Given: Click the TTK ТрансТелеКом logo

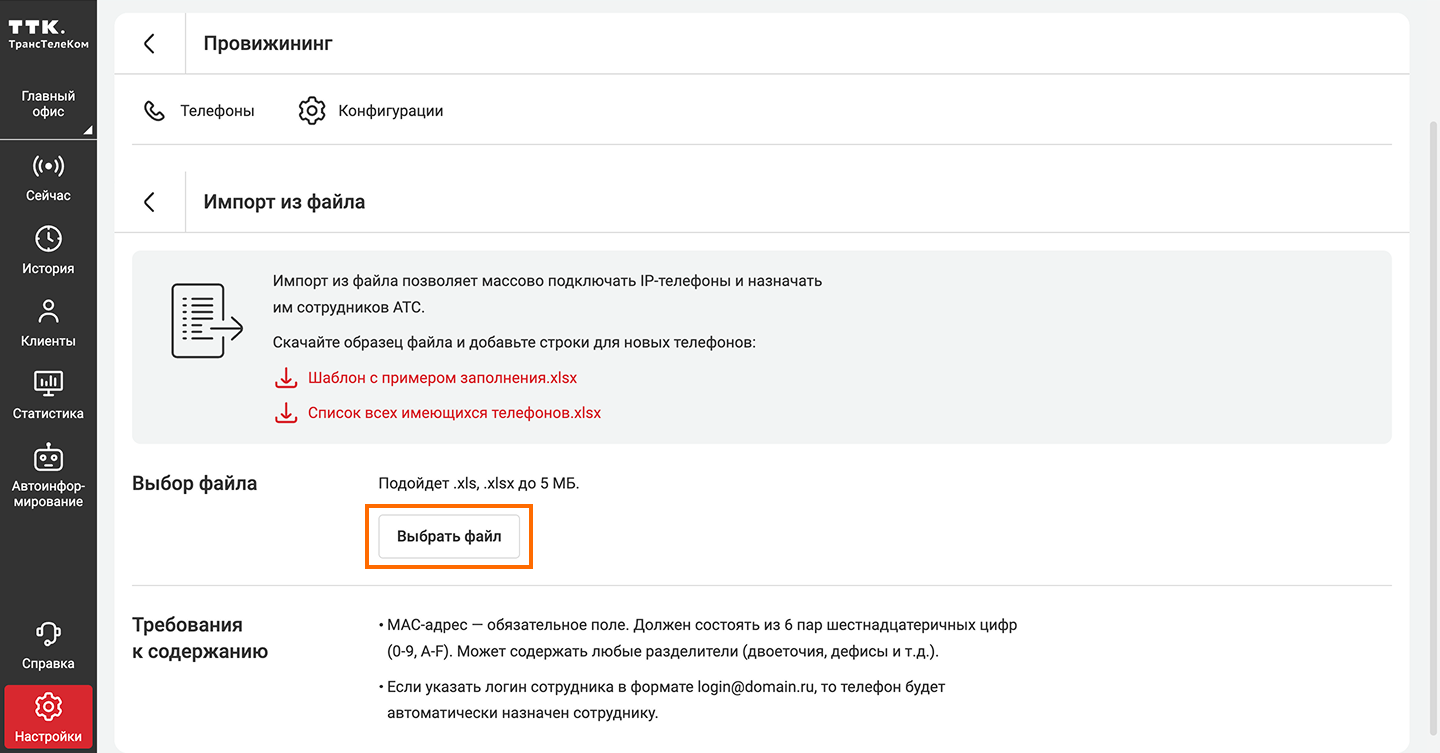Looking at the screenshot, I should (x=48, y=34).
